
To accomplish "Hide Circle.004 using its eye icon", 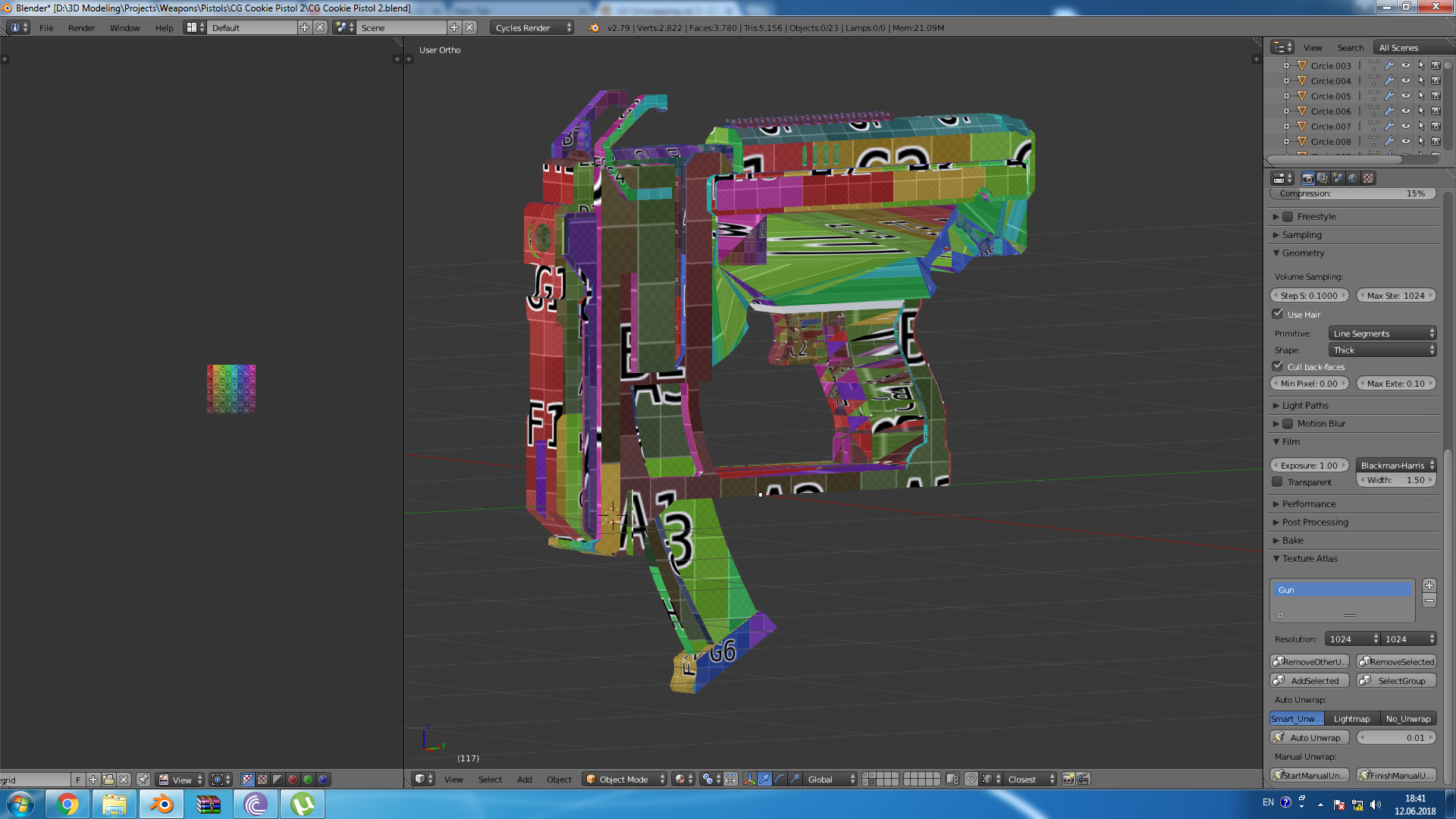I will 1405,81.
